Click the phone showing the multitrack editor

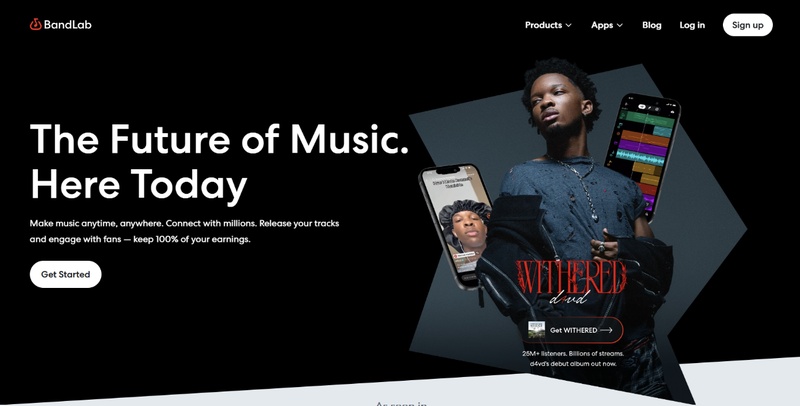[643, 157]
